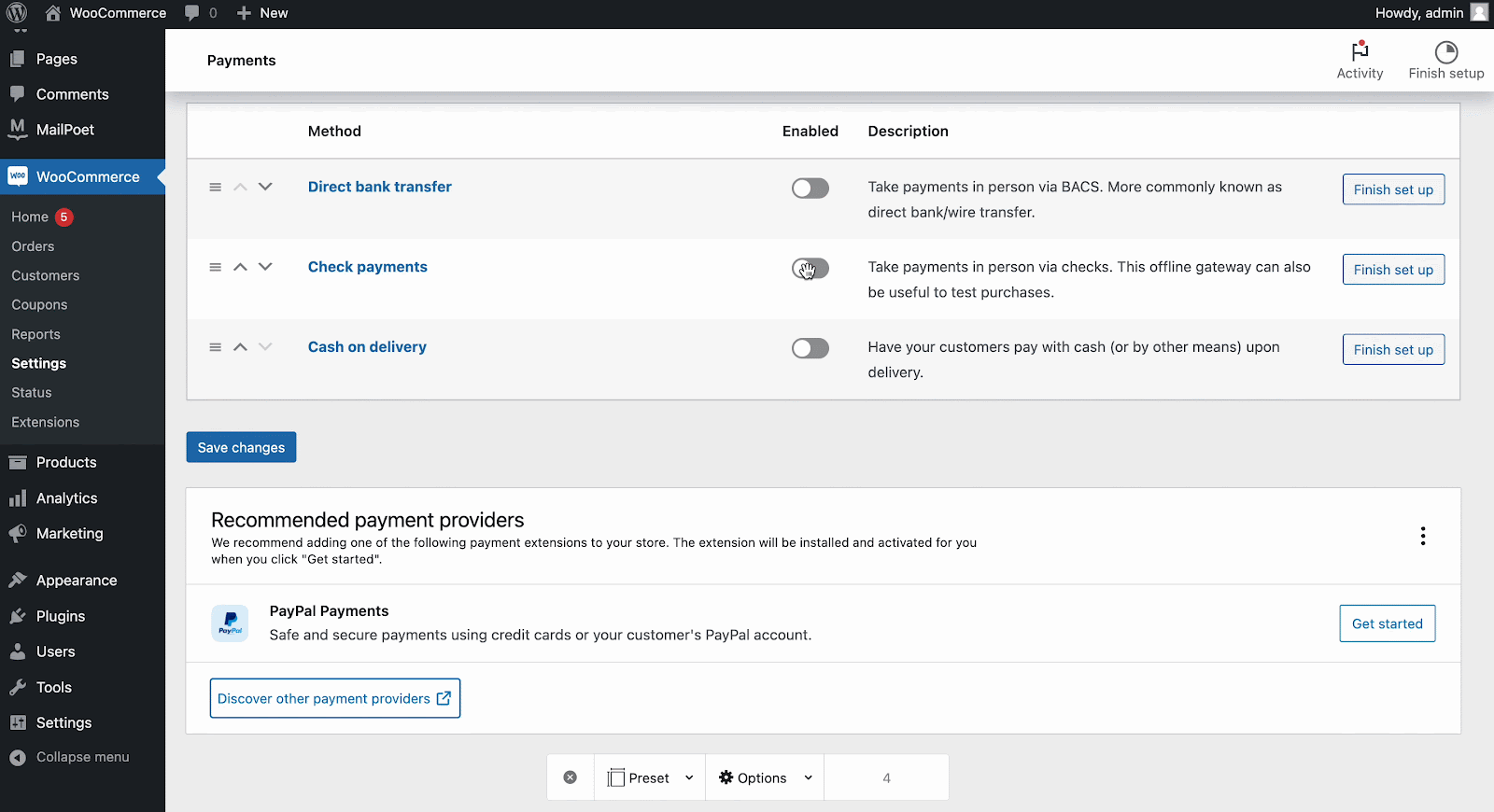
Task: Click Save changes button
Action: [241, 447]
